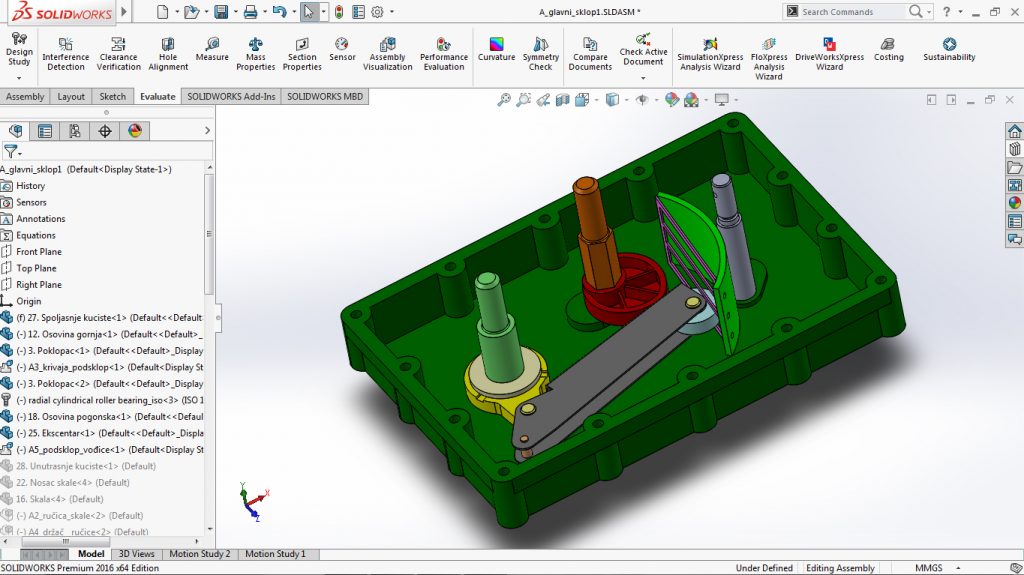This screenshot has height=575, width=1024.
Task: Open Sustainability analysis
Action: [x=949, y=49]
